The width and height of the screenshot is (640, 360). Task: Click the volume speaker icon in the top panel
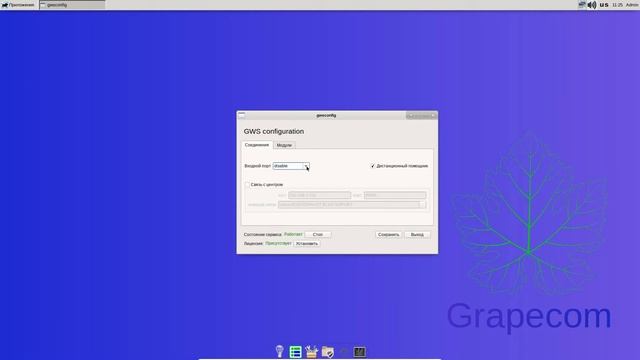[x=592, y=5]
